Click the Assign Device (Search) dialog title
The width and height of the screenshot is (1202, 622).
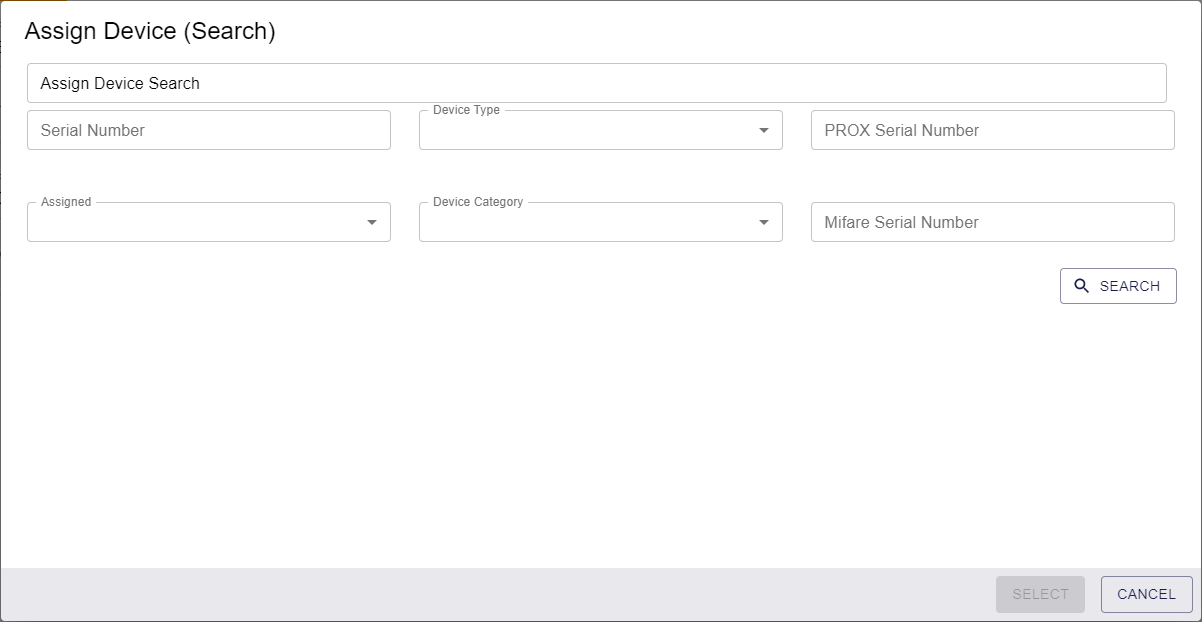tap(150, 31)
